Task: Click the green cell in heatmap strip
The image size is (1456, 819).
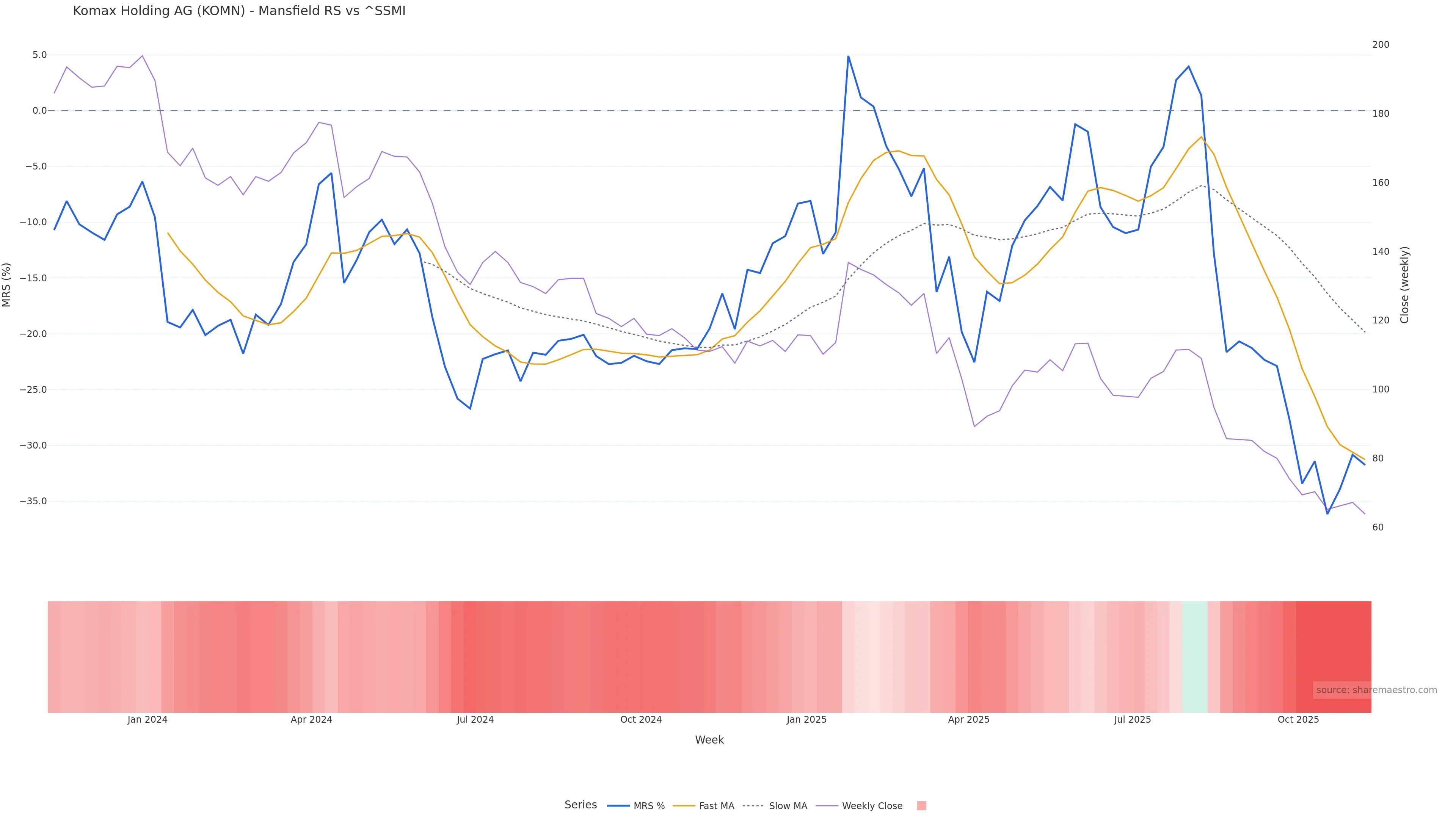Action: pyautogui.click(x=1194, y=656)
